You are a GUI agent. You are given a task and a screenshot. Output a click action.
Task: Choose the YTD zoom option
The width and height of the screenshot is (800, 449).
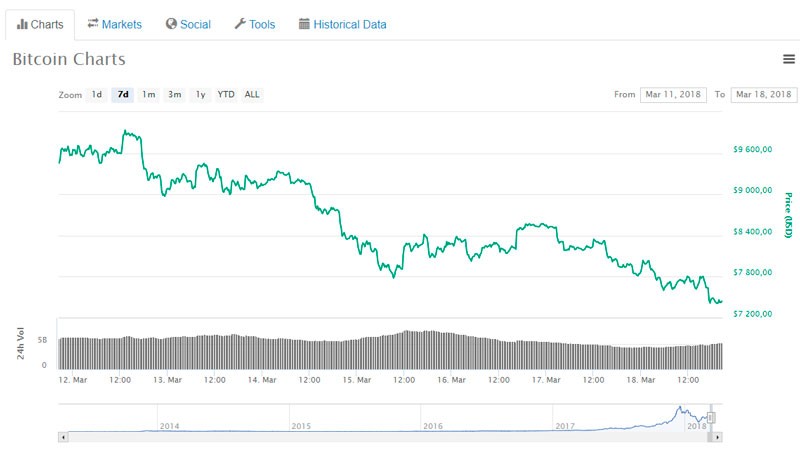tap(227, 95)
